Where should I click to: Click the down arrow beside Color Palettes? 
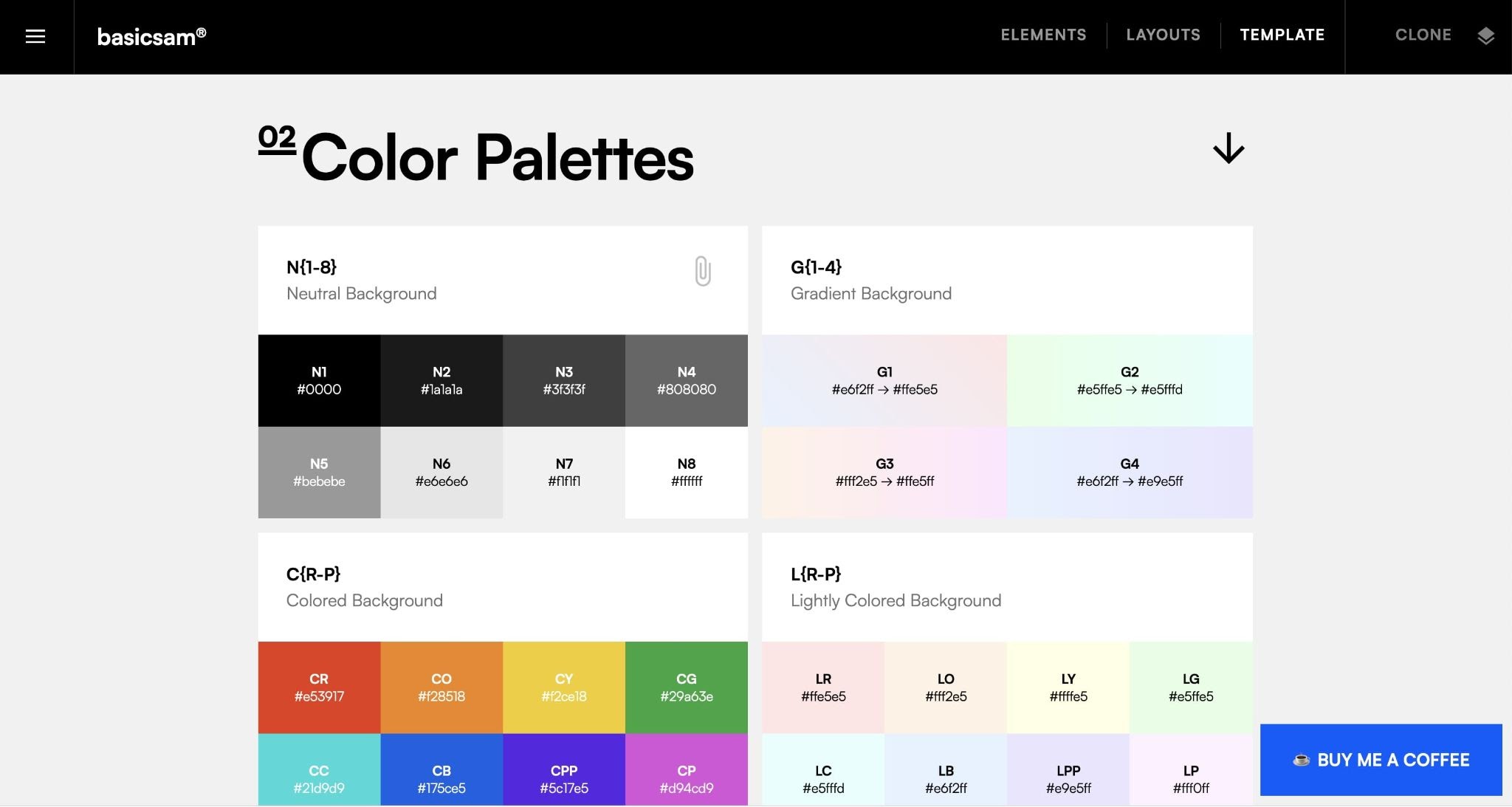tap(1228, 148)
